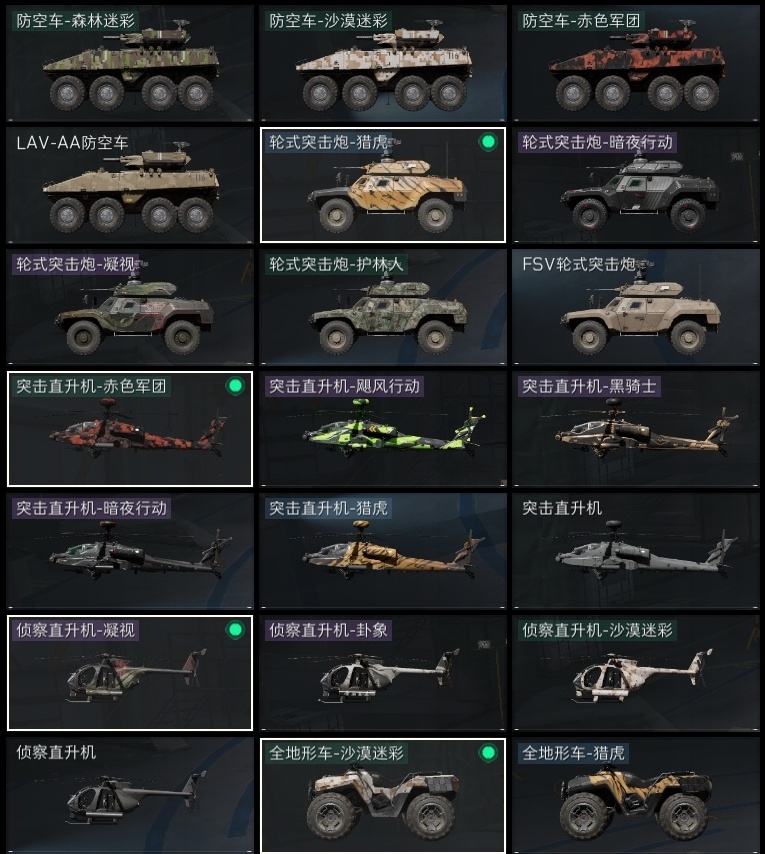Choose the 轮式突击炮-护林人 camo skin
765x854 pixels.
tap(383, 307)
